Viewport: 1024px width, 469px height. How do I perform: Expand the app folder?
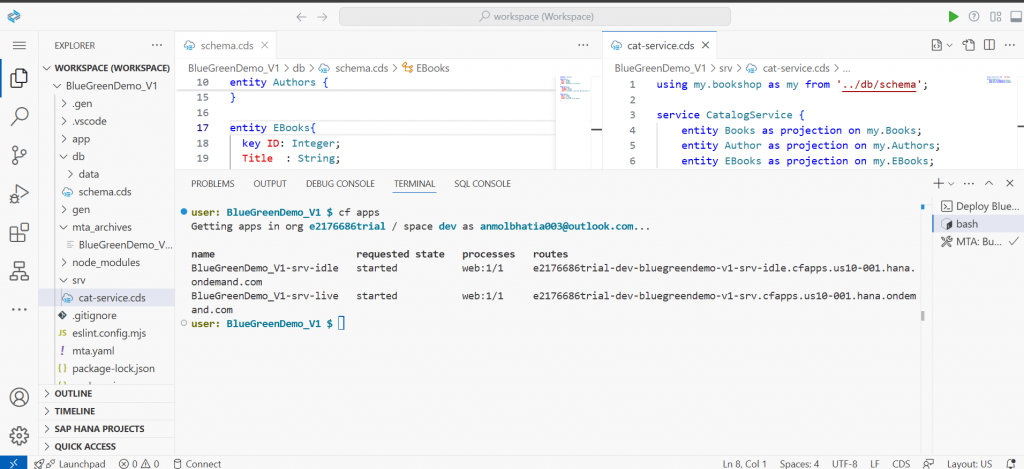click(x=107, y=138)
